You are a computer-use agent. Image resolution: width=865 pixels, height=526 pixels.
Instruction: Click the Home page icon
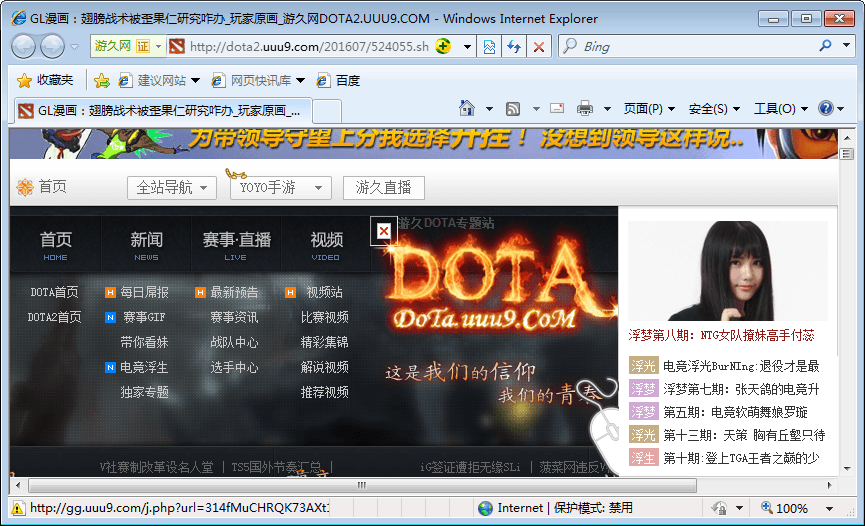pyautogui.click(x=467, y=109)
